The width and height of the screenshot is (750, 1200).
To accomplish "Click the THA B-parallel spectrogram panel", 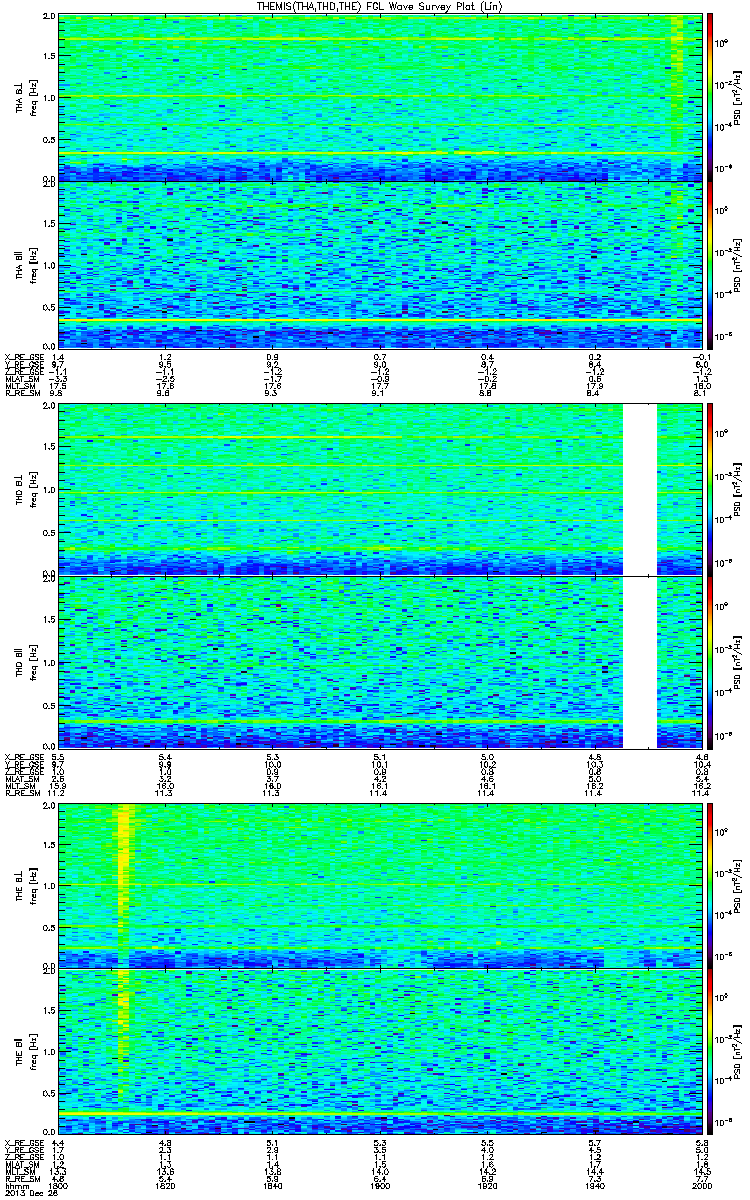I will click(380, 264).
